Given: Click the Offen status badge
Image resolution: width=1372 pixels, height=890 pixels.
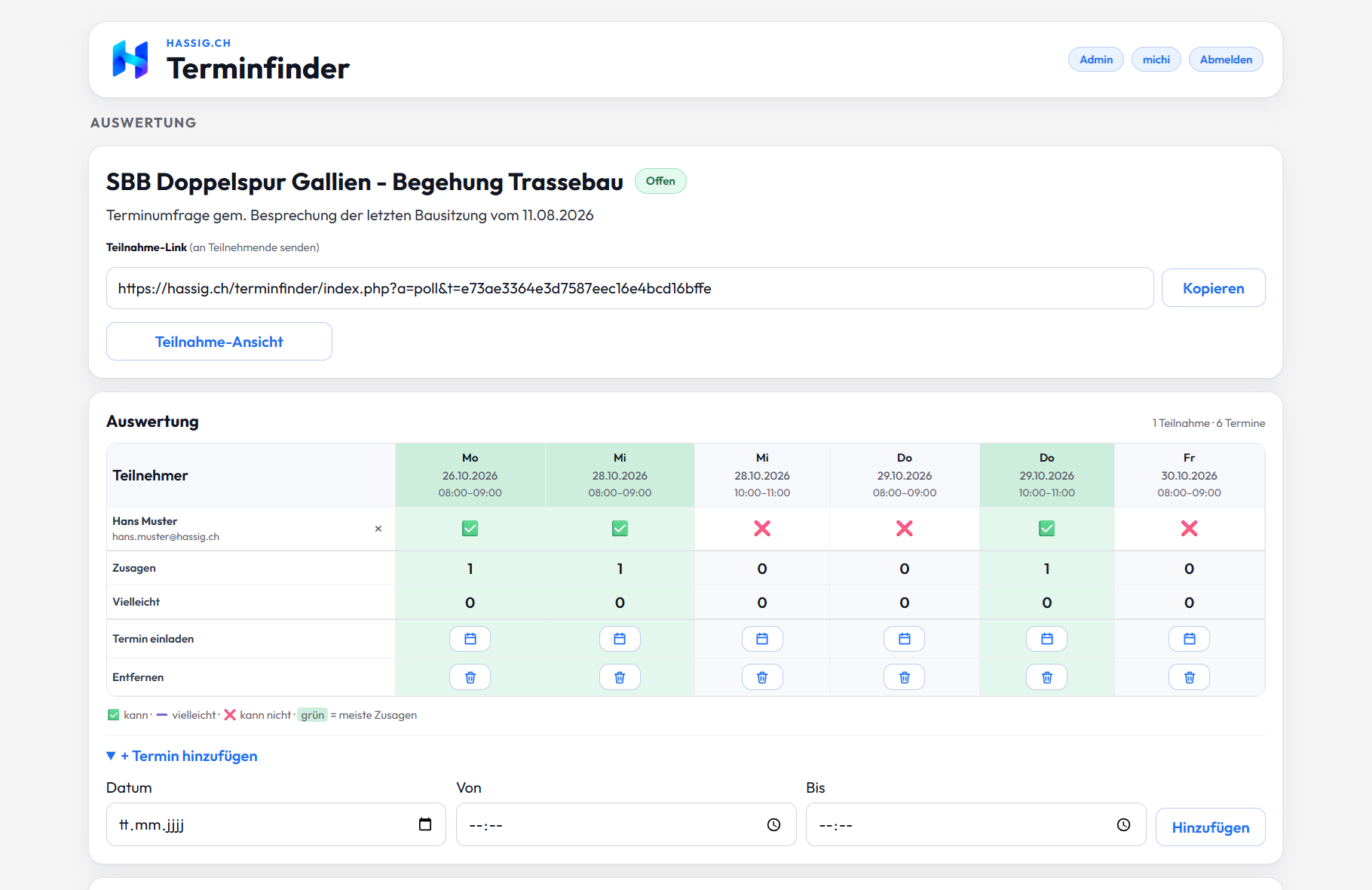Looking at the screenshot, I should 660,181.
